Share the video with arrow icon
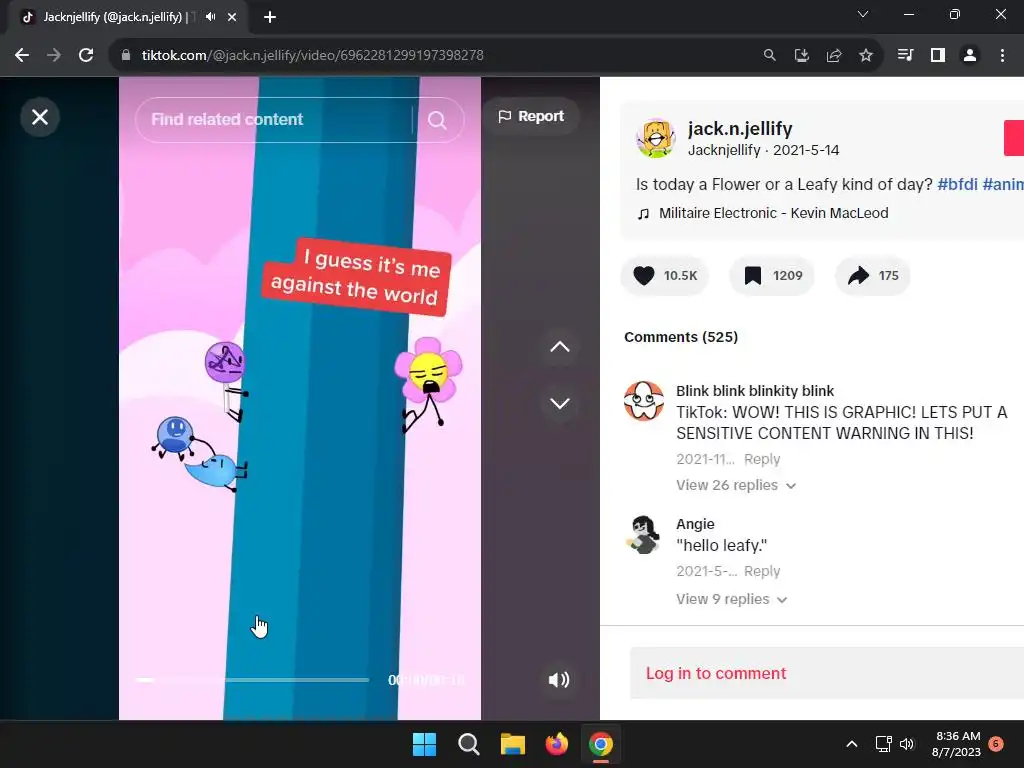The height and width of the screenshot is (768, 1024). tap(858, 276)
